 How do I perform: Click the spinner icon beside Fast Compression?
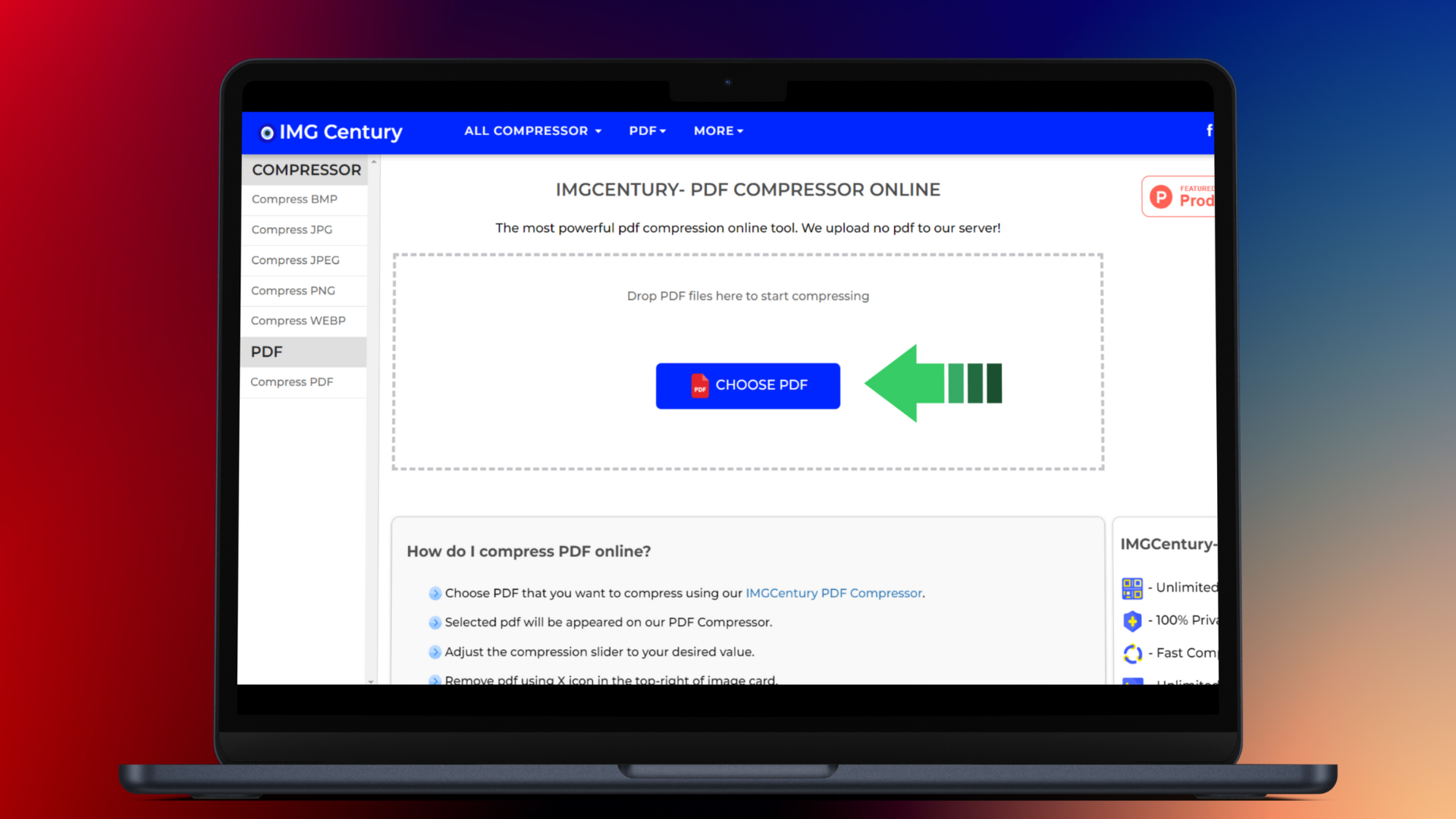1132,654
